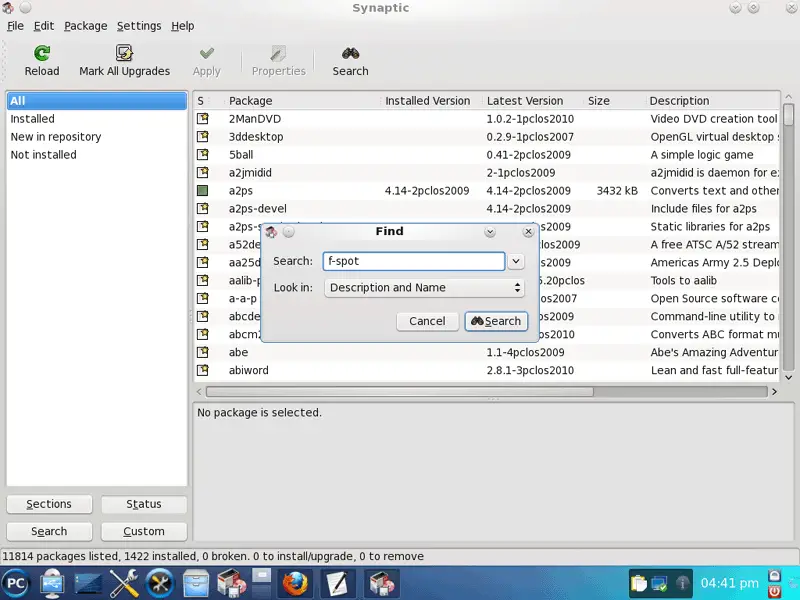Sort by Latest Version column header
Viewport: 800px width, 600px height.
[x=533, y=101]
